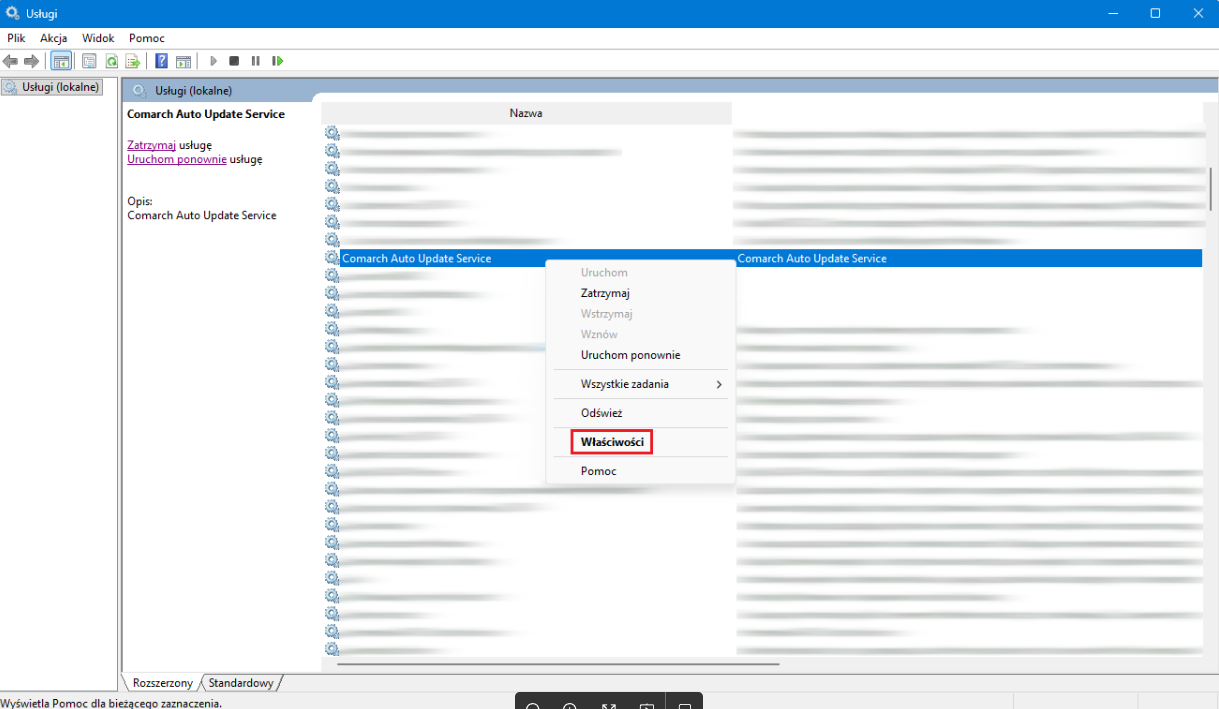Open the Widok menu
This screenshot has width=1219, height=709.
(98, 38)
